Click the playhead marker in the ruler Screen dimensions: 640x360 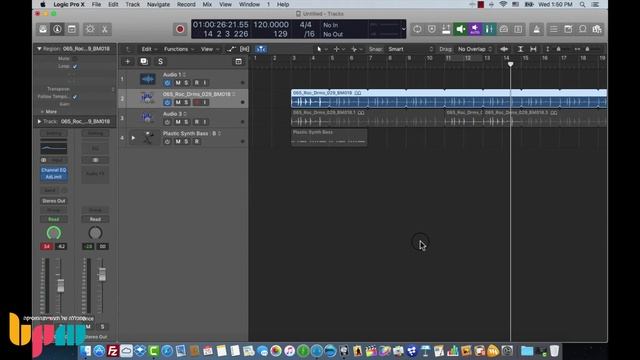[x=510, y=64]
